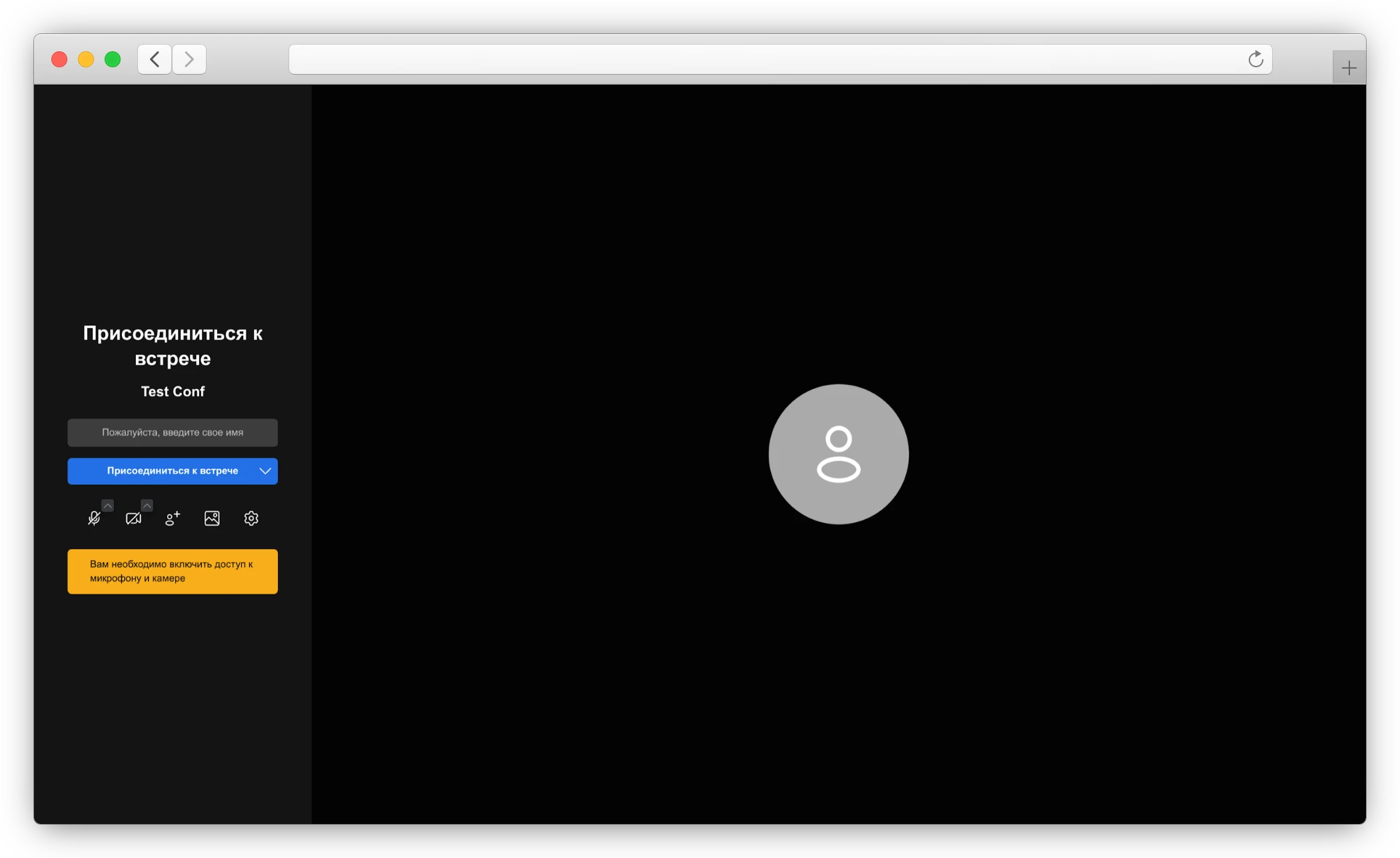Expand video options arrow above camera
This screenshot has height=858, width=1400.
(x=147, y=506)
